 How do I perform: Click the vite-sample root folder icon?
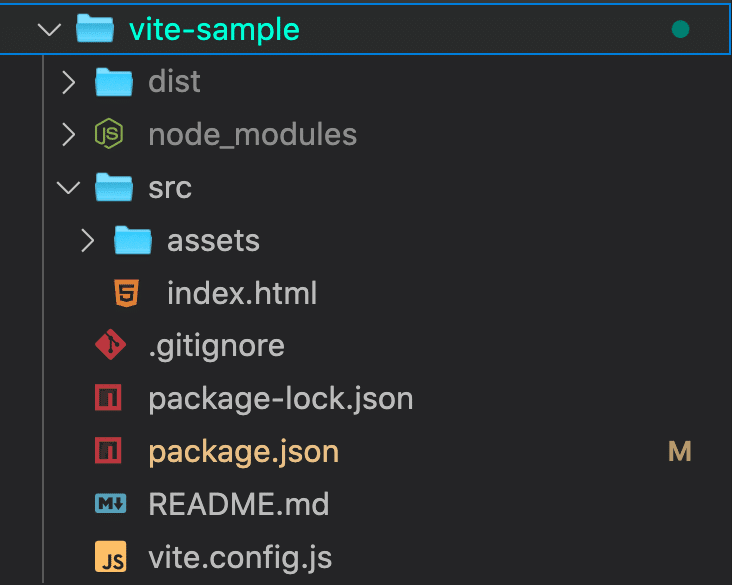coord(95,28)
